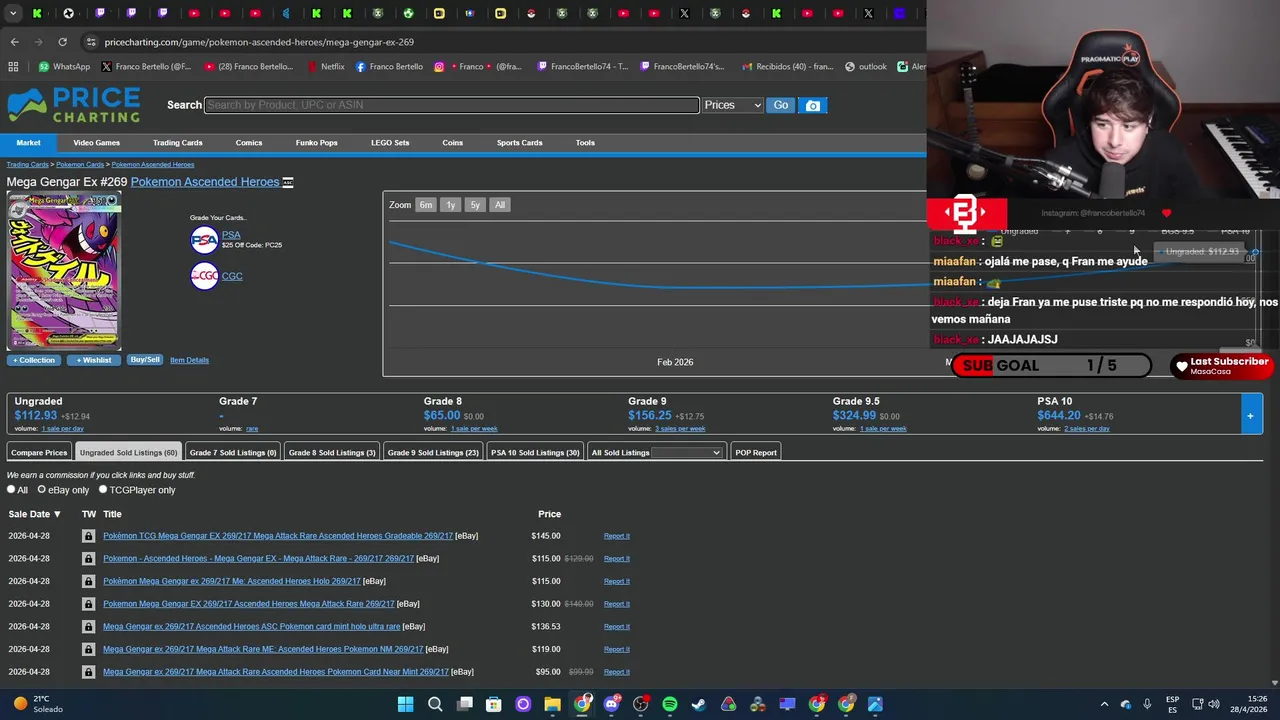Image resolution: width=1280 pixels, height=720 pixels.
Task: Switch to Compare Prices tab
Action: (39, 453)
